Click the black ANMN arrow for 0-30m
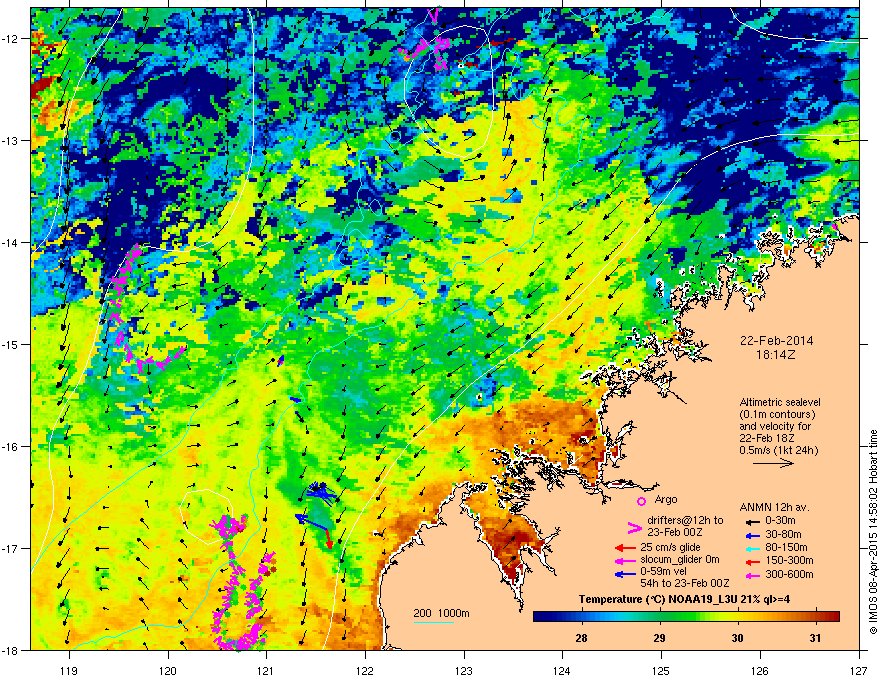880x680 pixels. tap(752, 521)
